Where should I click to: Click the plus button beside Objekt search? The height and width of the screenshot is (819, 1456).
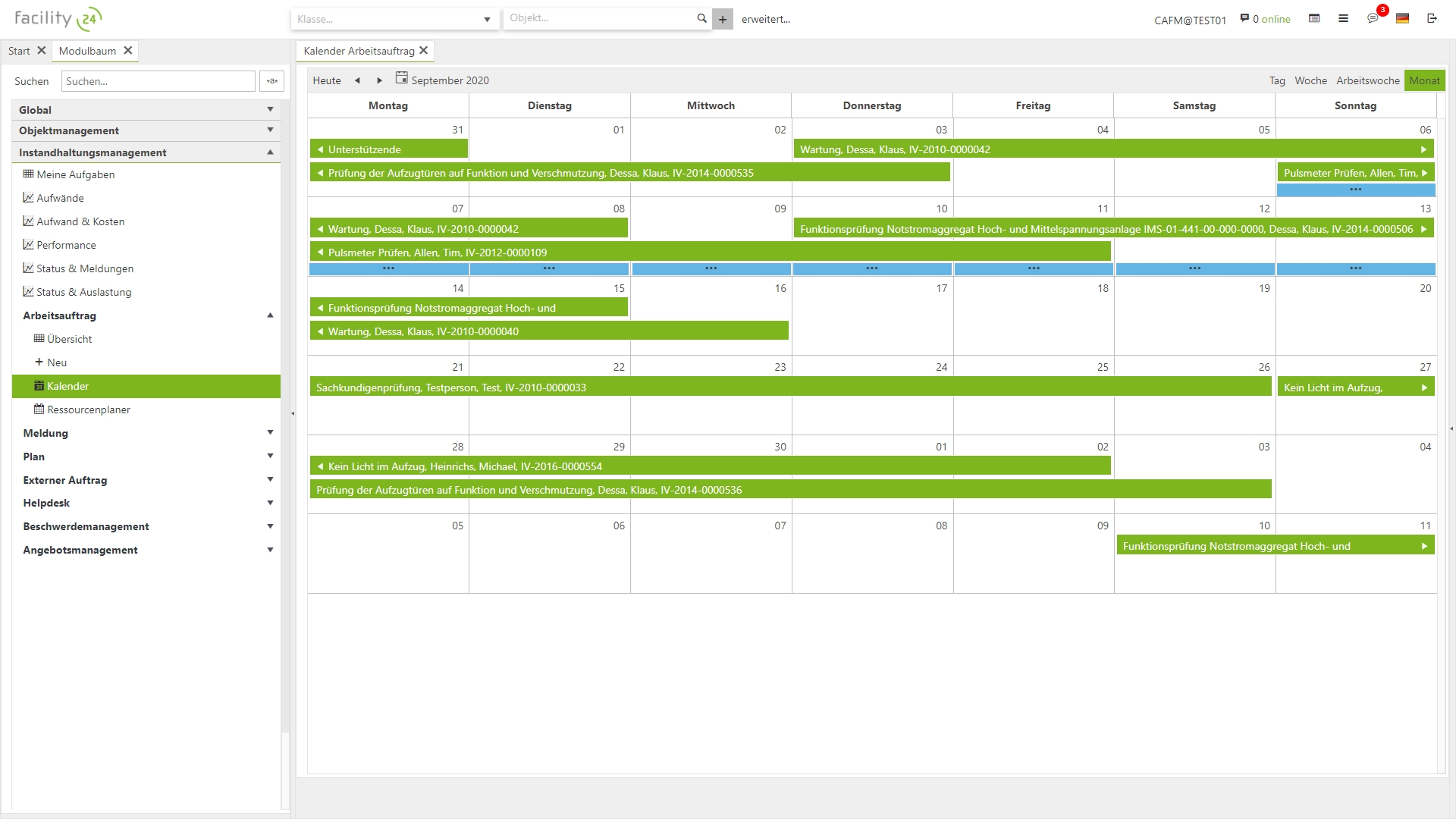pos(723,19)
